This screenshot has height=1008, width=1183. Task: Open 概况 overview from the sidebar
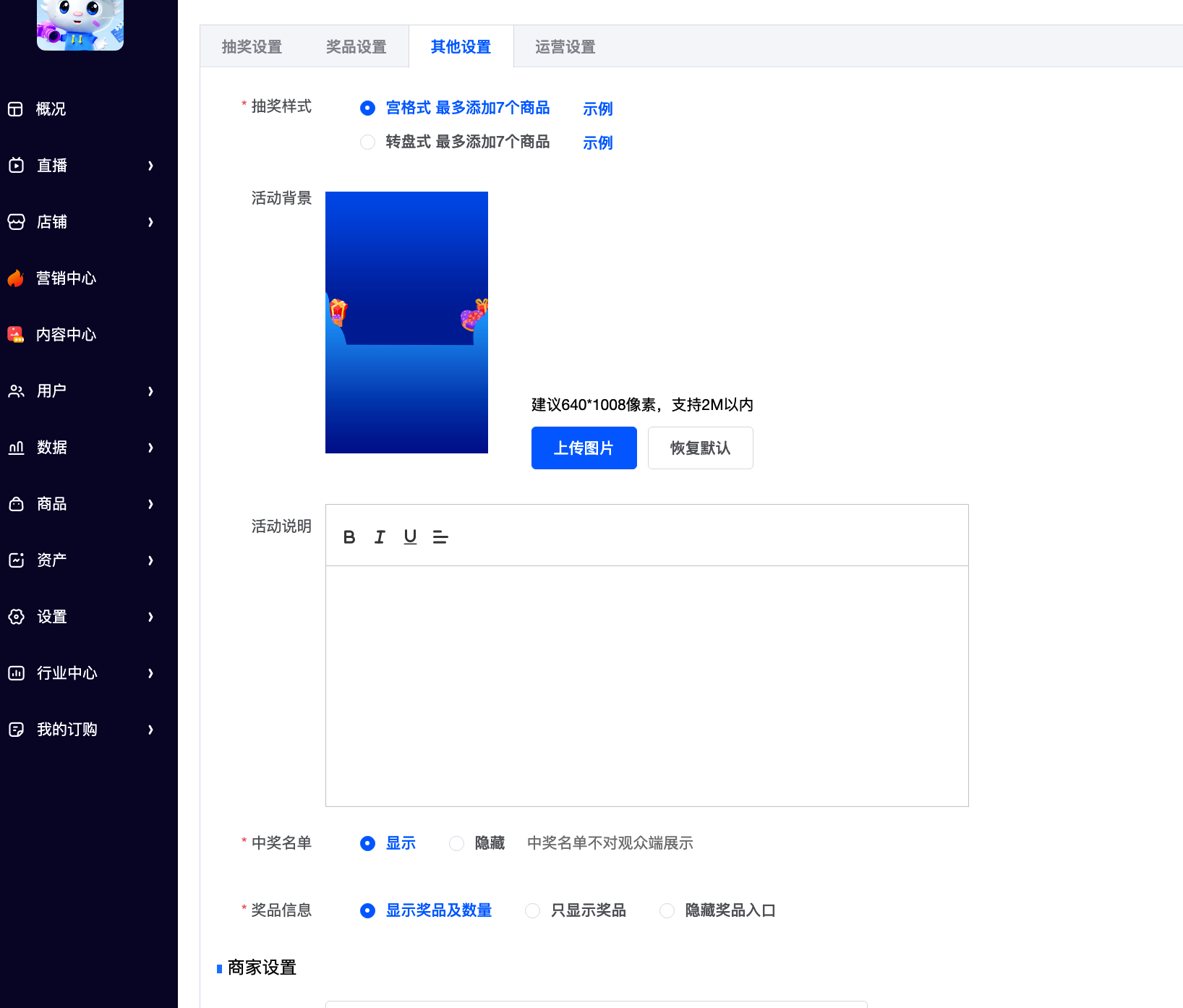(51, 109)
